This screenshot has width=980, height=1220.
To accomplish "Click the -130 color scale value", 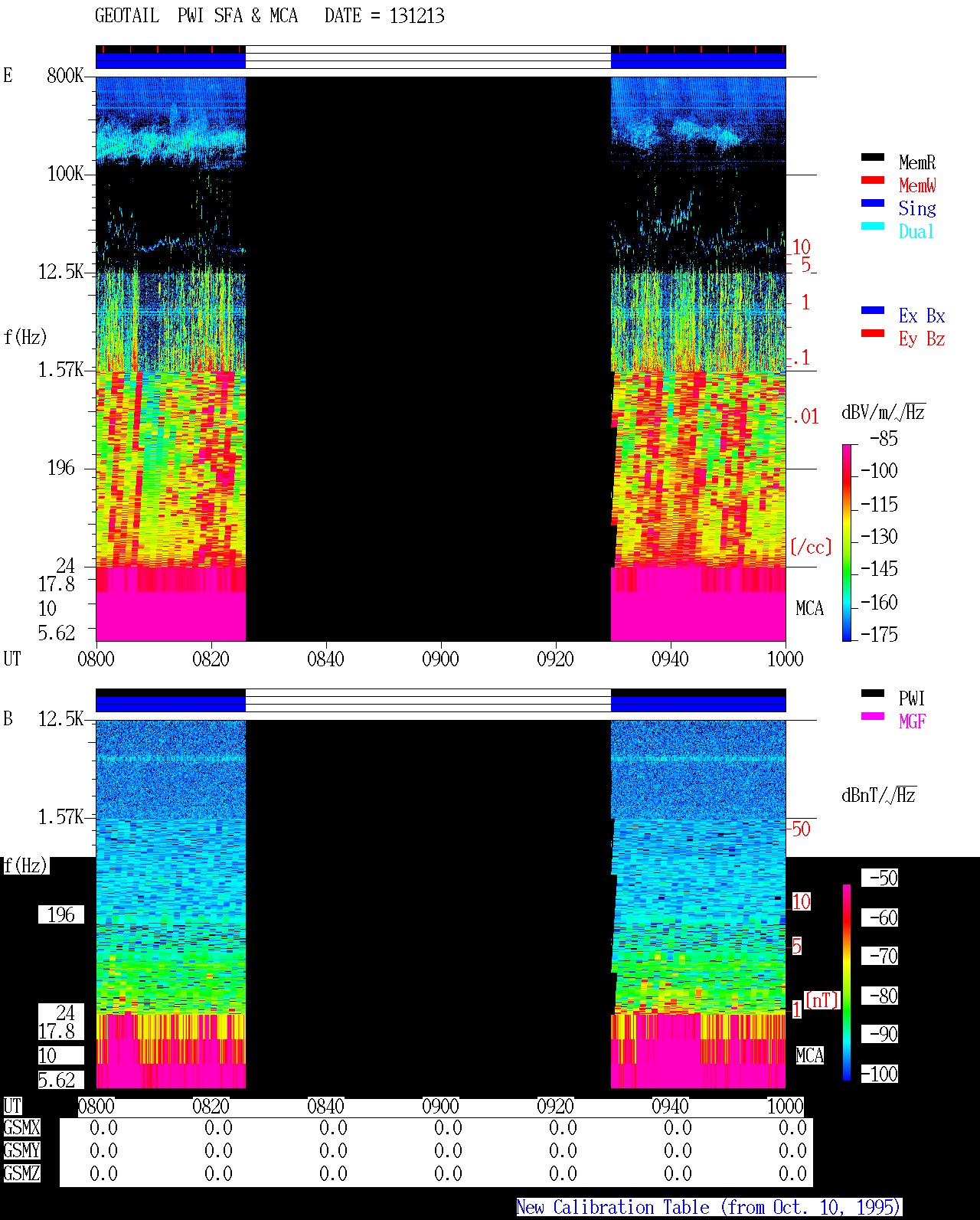I will coord(879,537).
